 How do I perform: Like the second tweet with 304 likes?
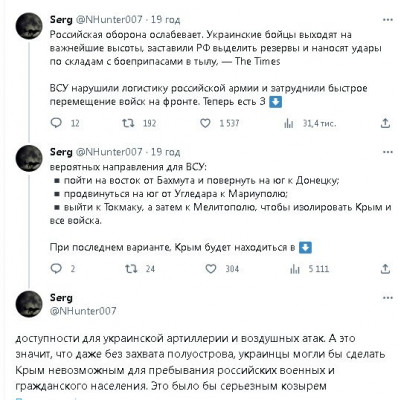[211, 269]
